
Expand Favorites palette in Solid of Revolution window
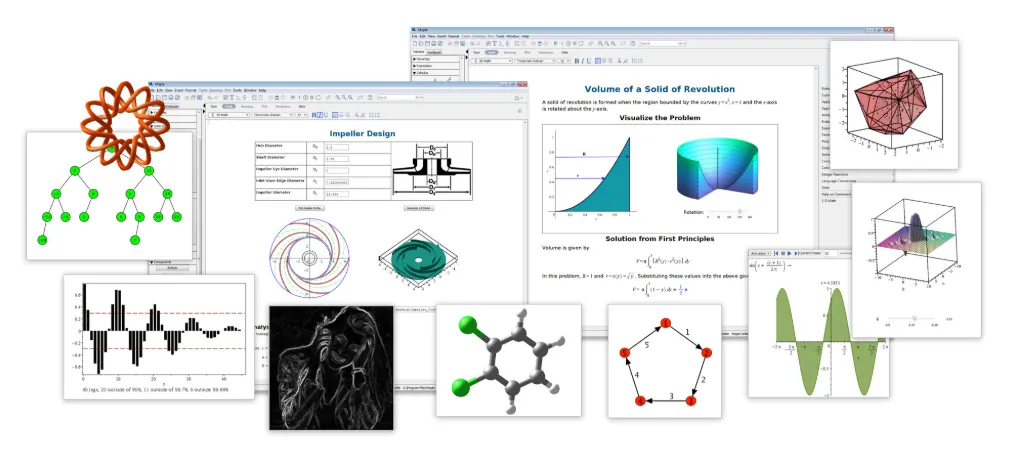[435, 59]
